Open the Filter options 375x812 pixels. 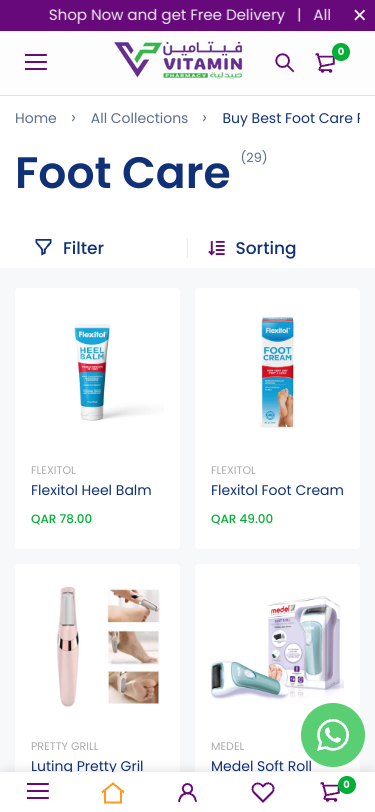69,248
